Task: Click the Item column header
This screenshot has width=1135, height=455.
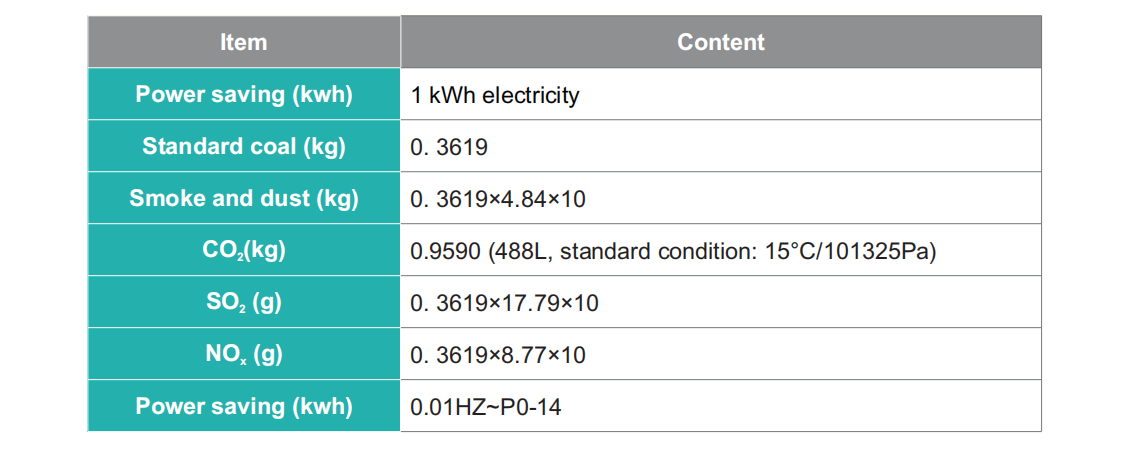Action: click(243, 42)
